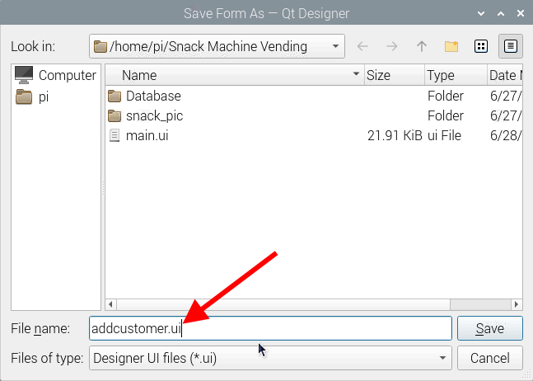The image size is (533, 381).
Task: Switch to detail view mode
Action: pos(510,46)
